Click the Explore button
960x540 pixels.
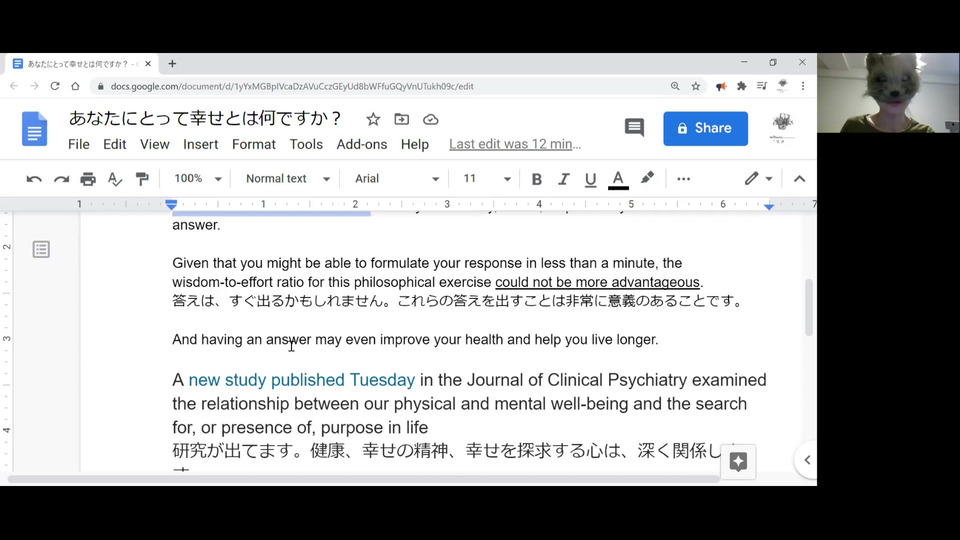coord(738,461)
